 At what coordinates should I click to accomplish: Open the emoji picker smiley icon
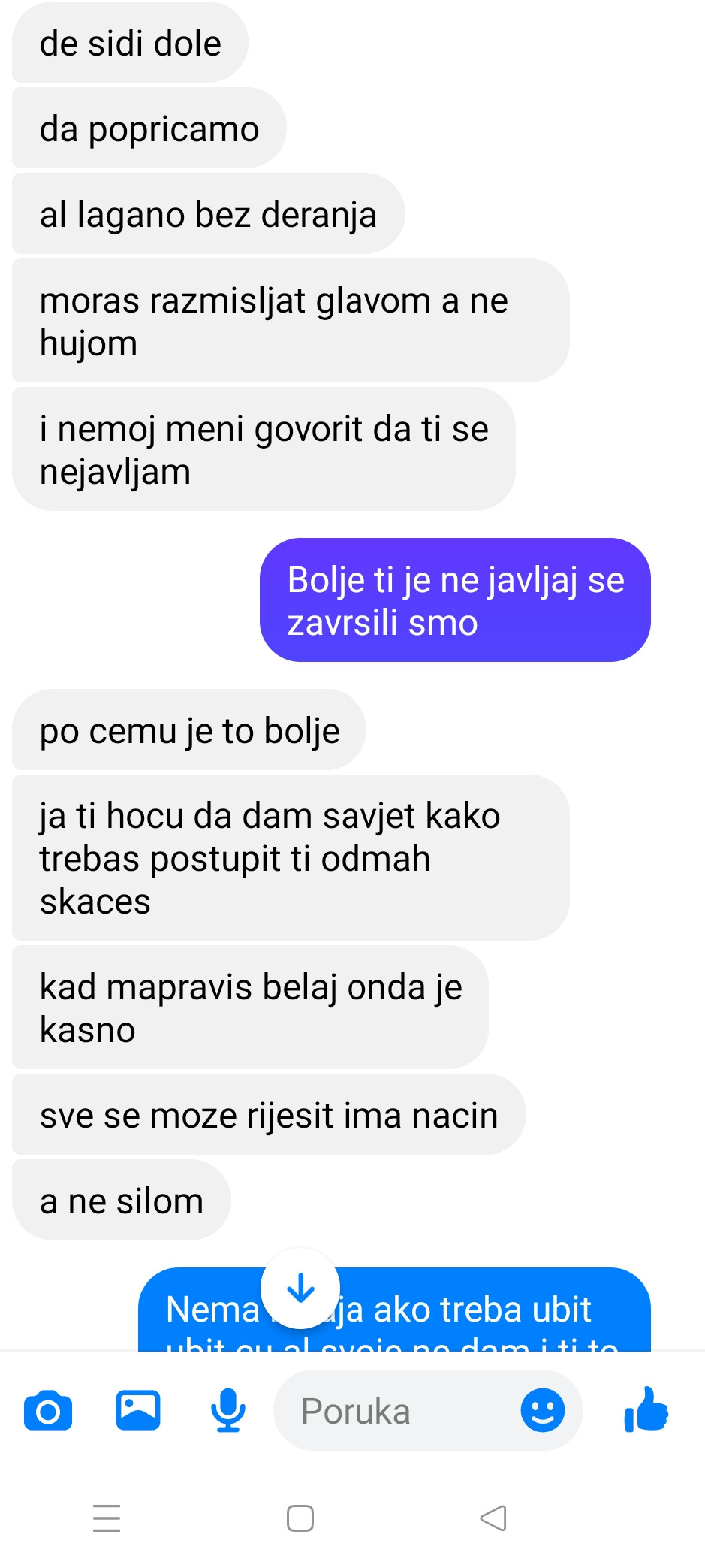[543, 1409]
